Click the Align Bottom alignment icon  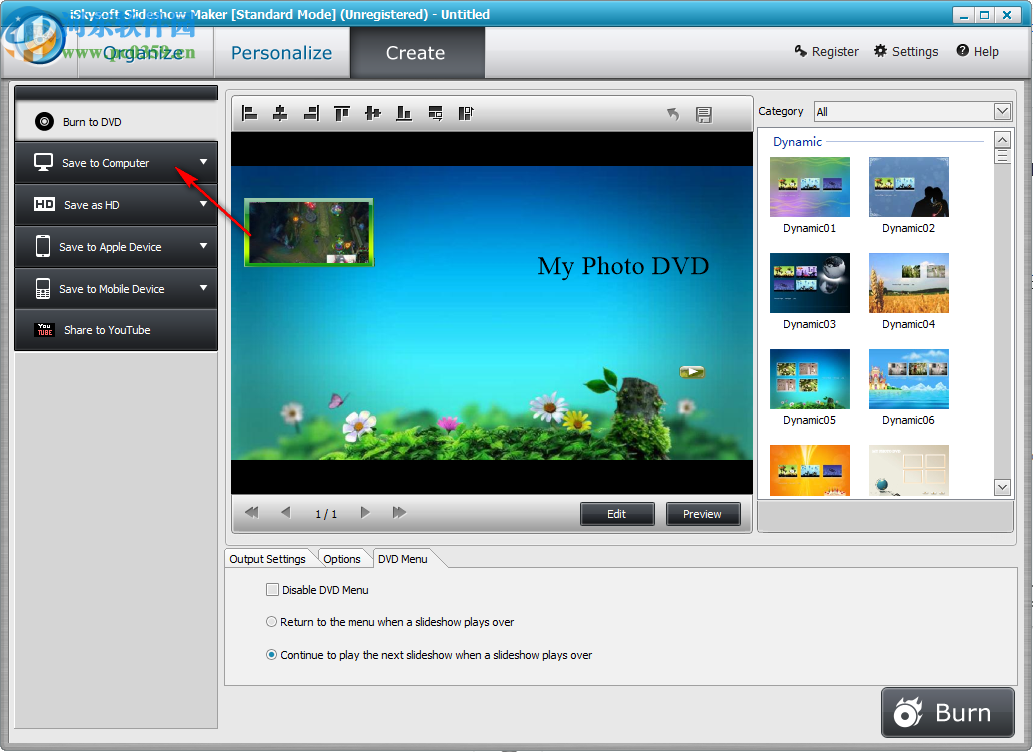(403, 113)
